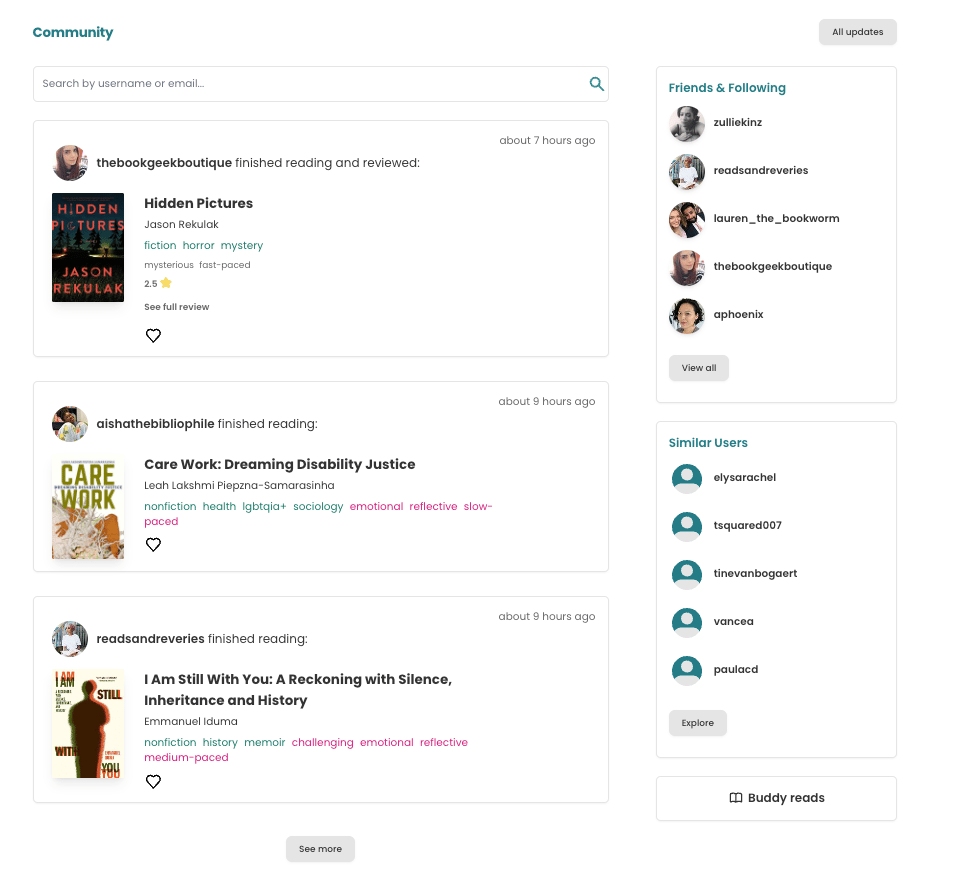Select horror genre tag on Hidden Pictures
The image size is (960, 874).
(198, 245)
